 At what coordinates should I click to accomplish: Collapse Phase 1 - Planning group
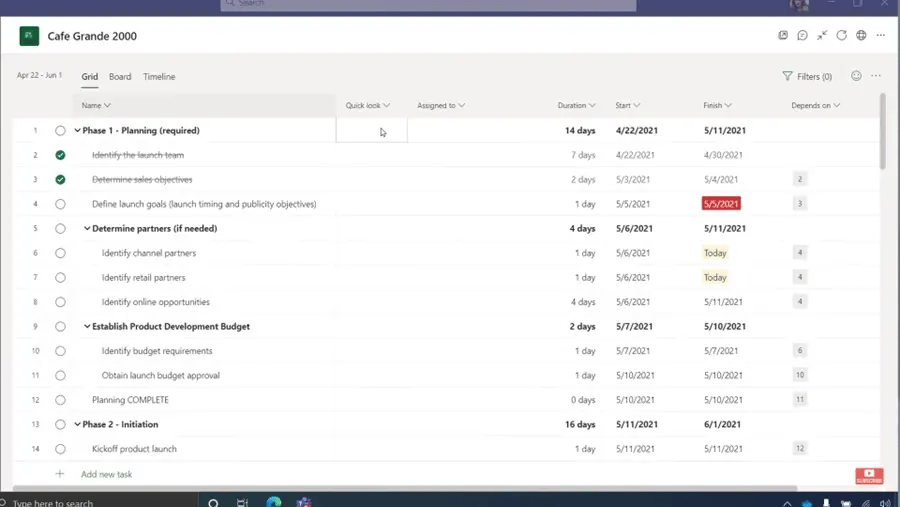[77, 130]
